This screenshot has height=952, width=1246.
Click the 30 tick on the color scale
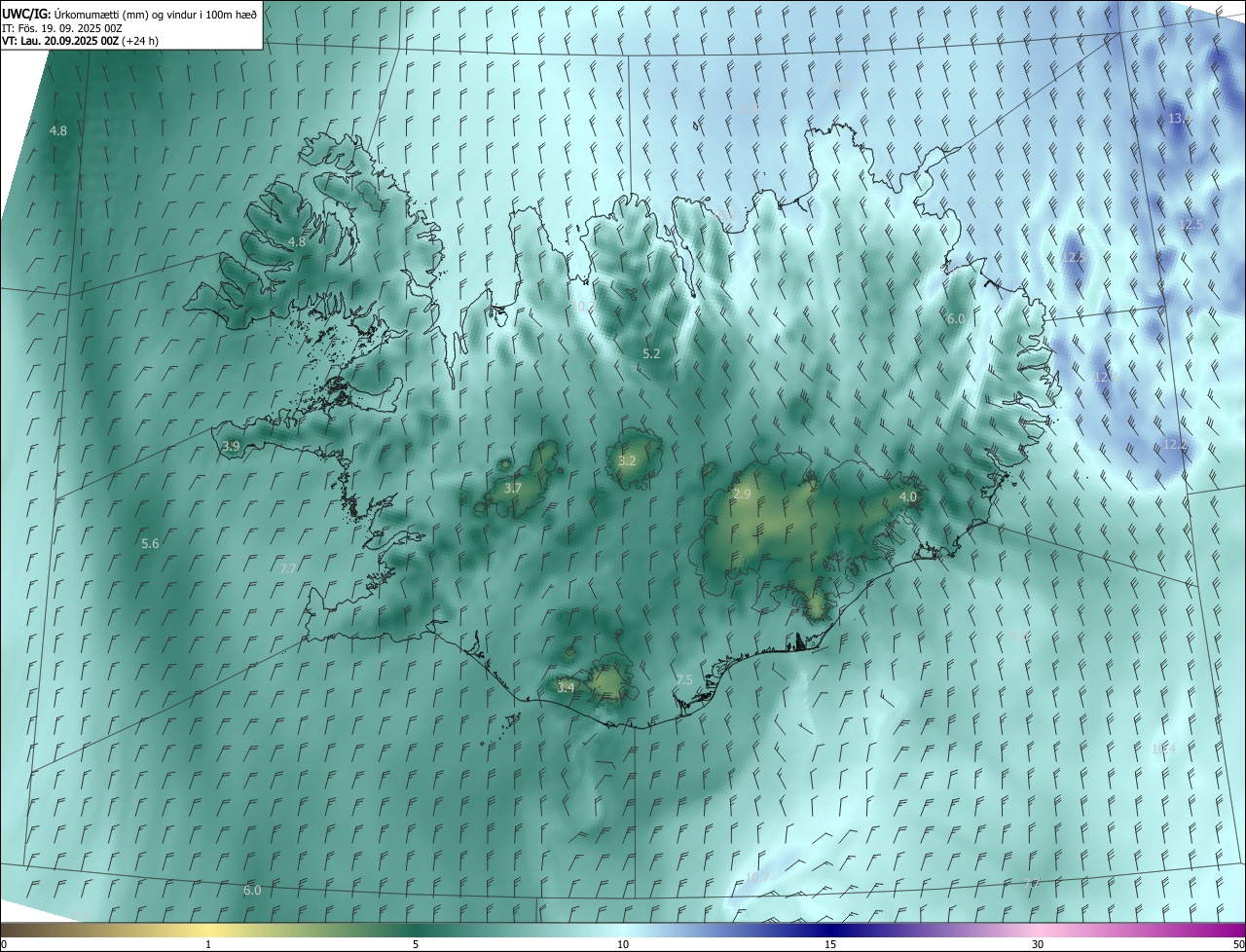tap(1038, 944)
